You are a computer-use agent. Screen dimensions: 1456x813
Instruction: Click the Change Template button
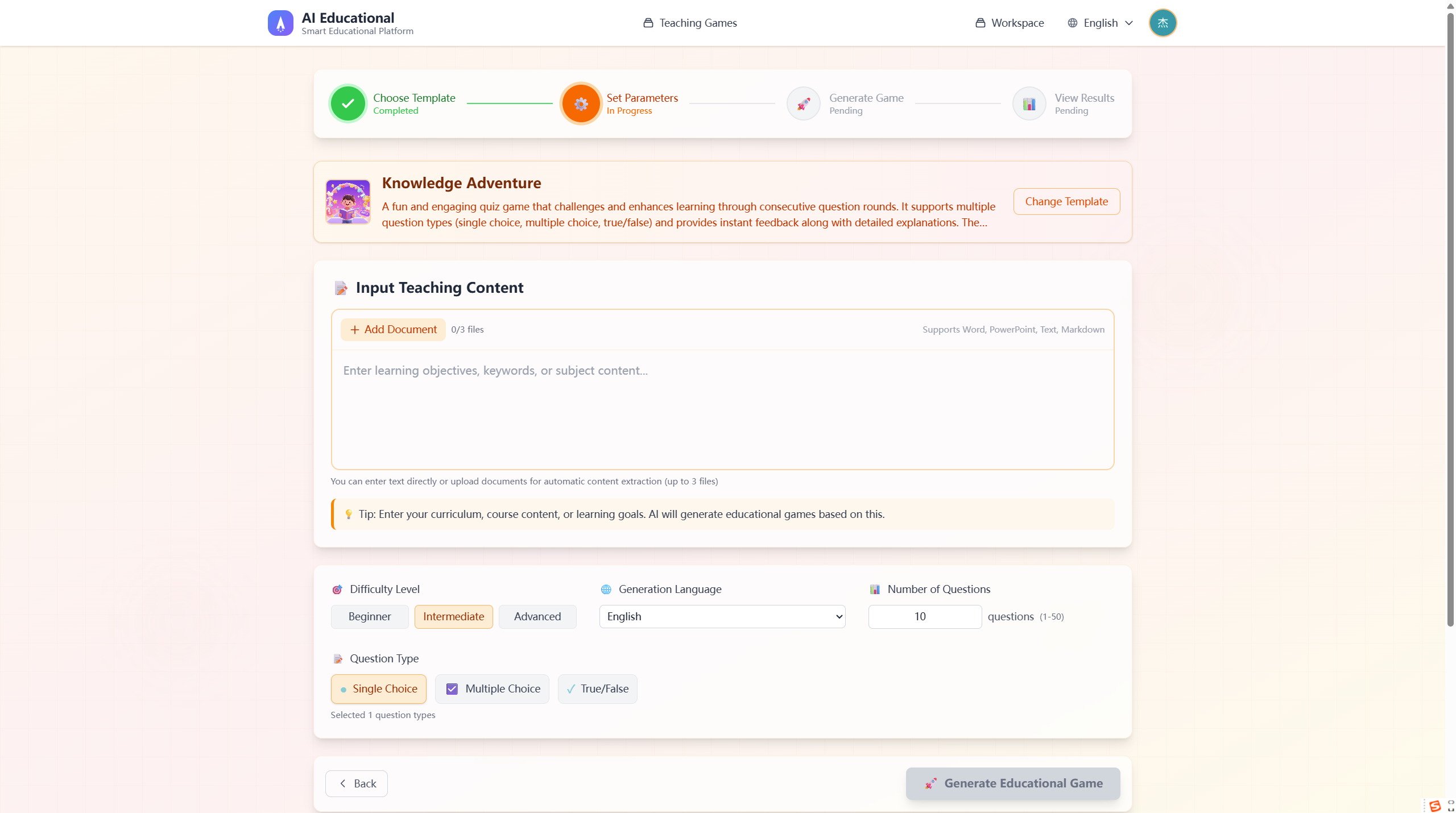(x=1066, y=201)
